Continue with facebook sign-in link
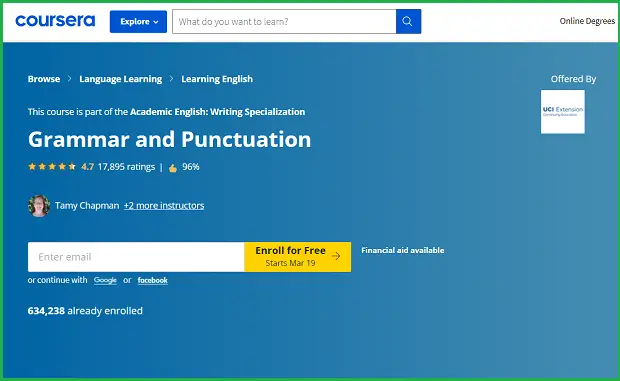620x381 pixels. [x=153, y=280]
